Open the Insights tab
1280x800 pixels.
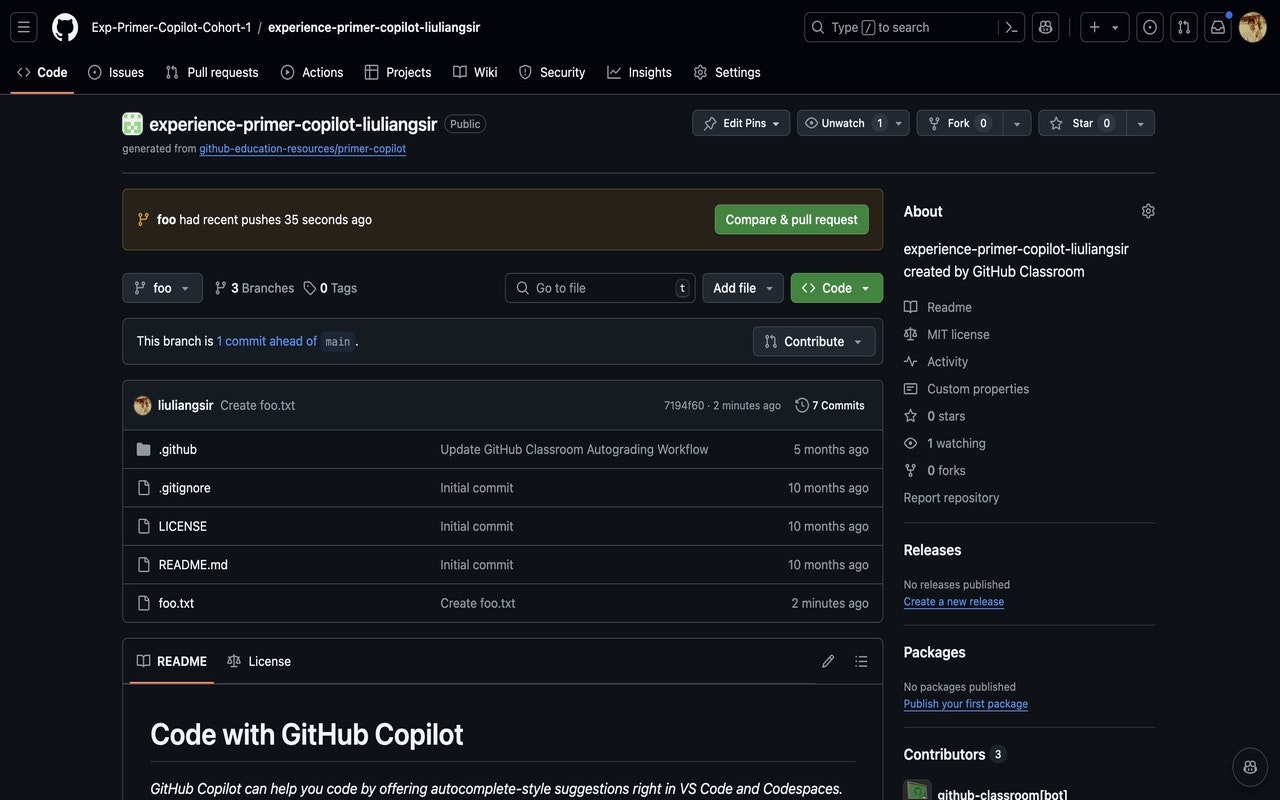pyautogui.click(x=640, y=72)
